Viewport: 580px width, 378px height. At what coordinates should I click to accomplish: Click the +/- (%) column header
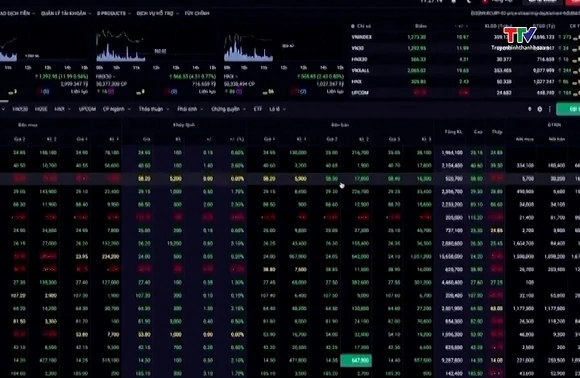237,139
